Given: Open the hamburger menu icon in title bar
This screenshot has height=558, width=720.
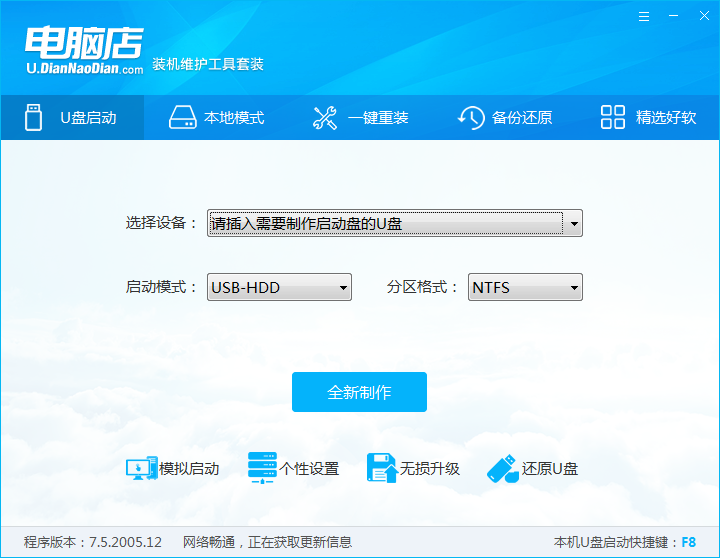Looking at the screenshot, I should click(644, 17).
